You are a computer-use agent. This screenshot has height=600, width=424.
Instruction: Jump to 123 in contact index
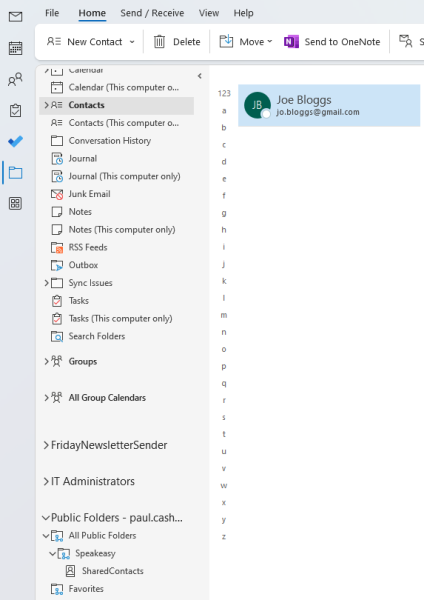coord(224,93)
